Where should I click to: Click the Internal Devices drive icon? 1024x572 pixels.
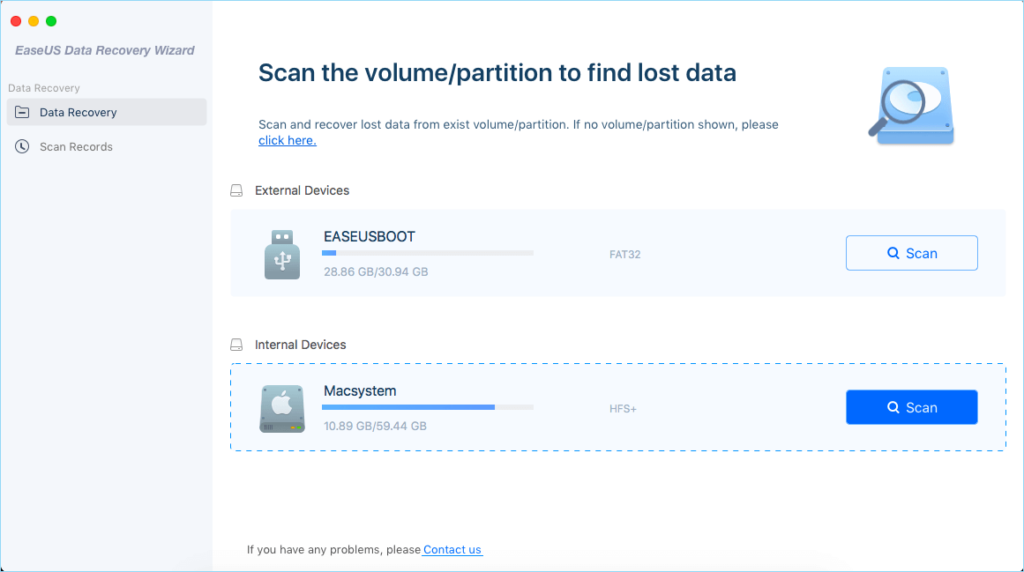tap(237, 345)
